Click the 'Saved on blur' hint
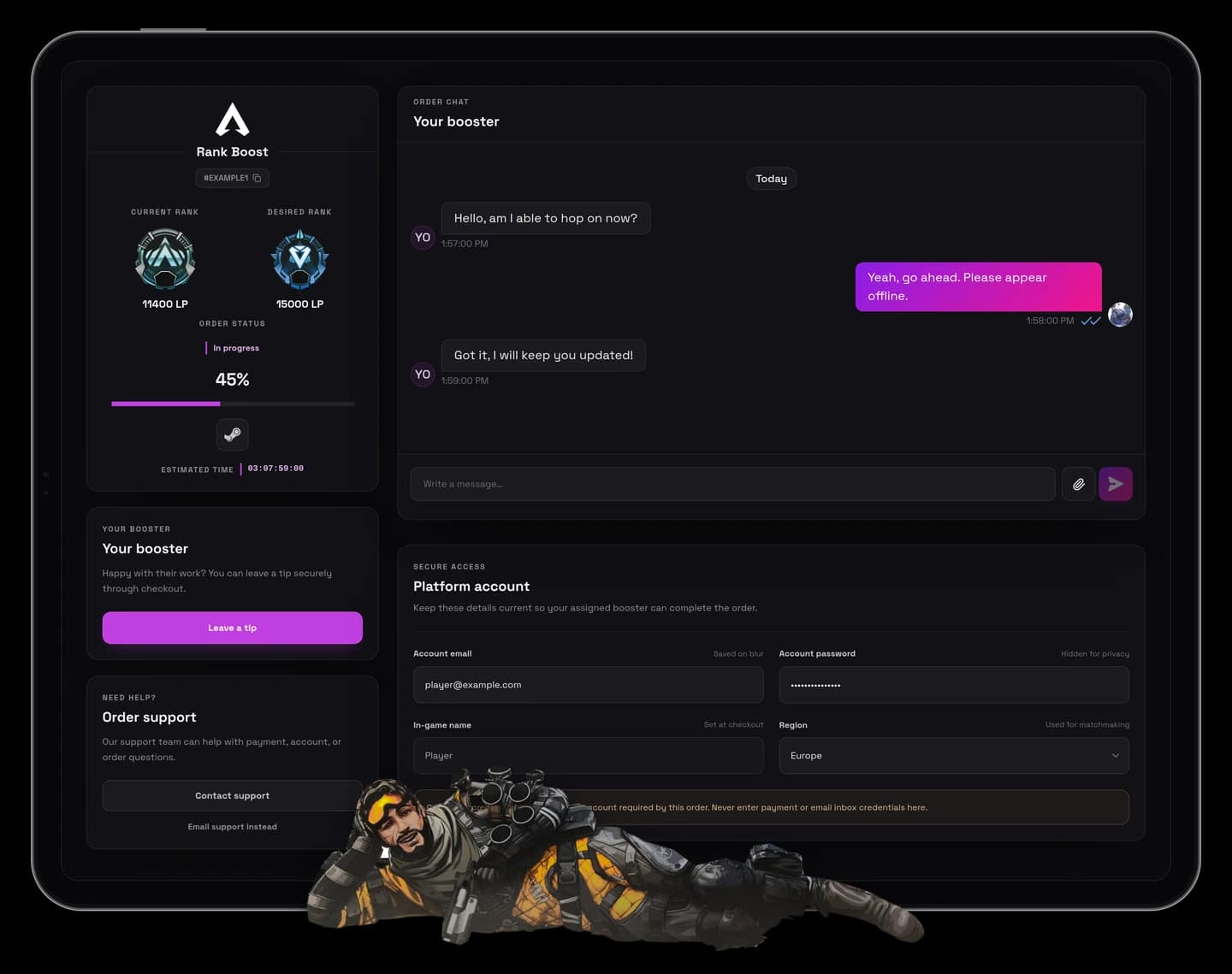The image size is (1232, 974). (x=738, y=654)
